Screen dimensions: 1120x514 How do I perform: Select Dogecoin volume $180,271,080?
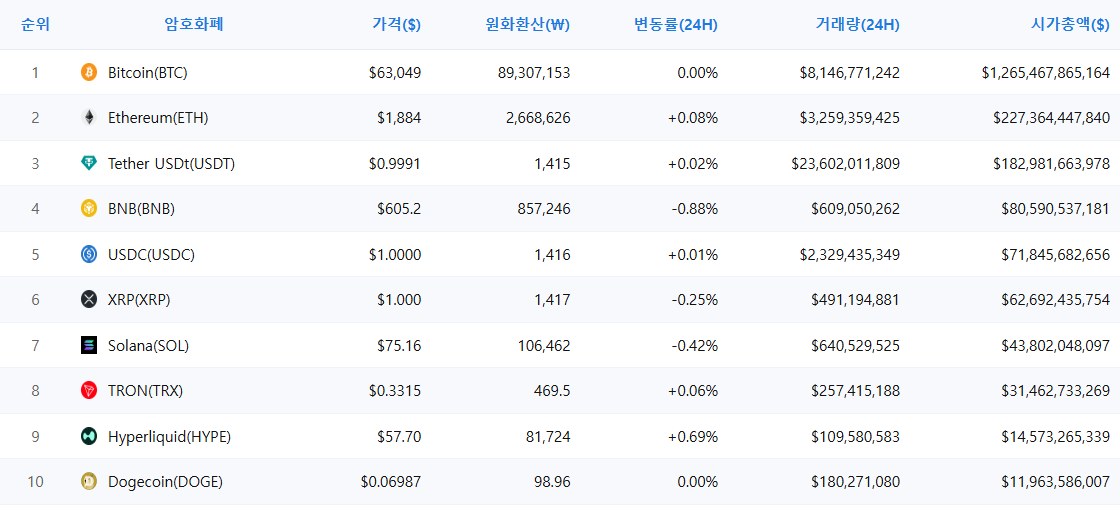856,483
